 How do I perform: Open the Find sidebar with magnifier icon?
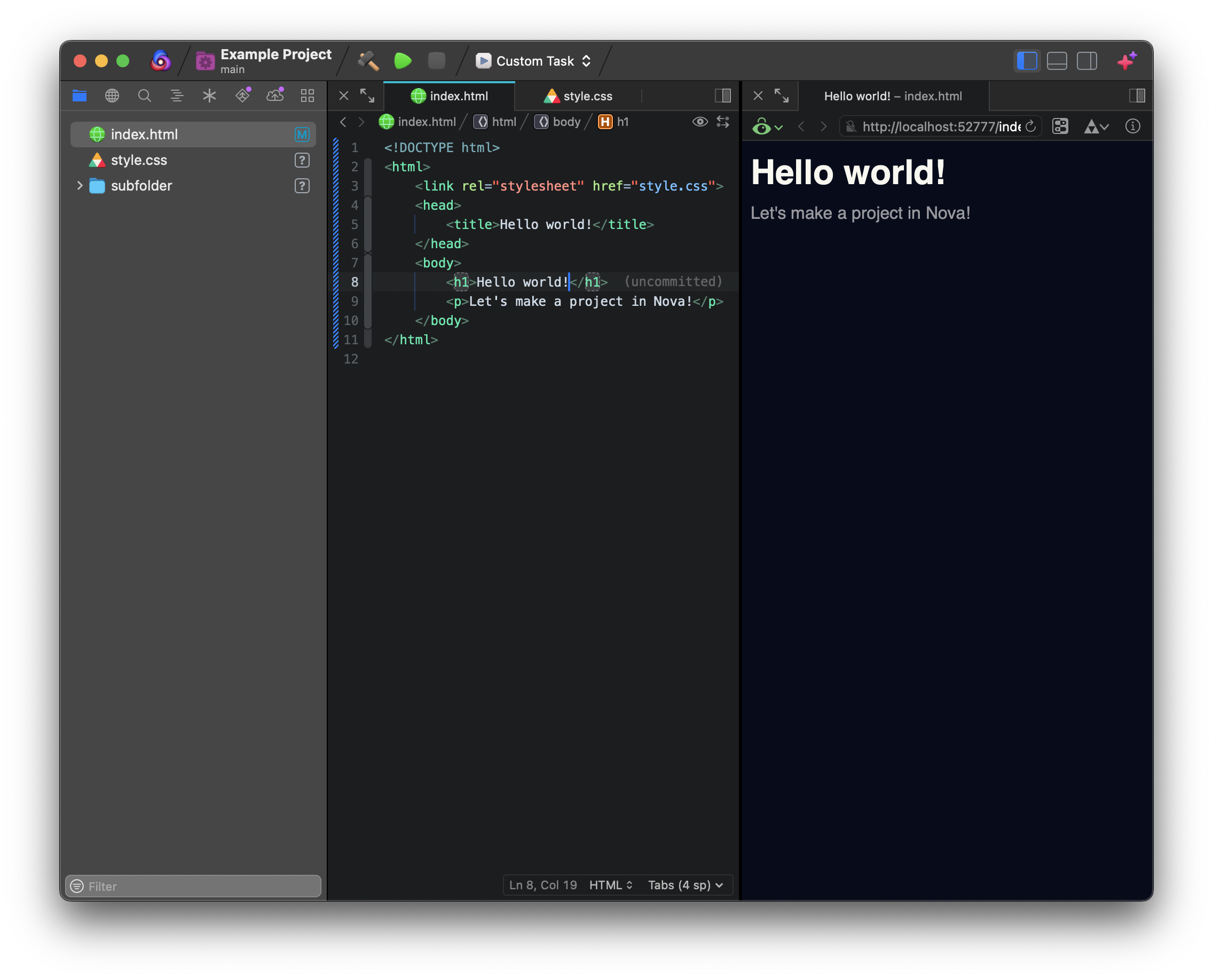tap(145, 96)
